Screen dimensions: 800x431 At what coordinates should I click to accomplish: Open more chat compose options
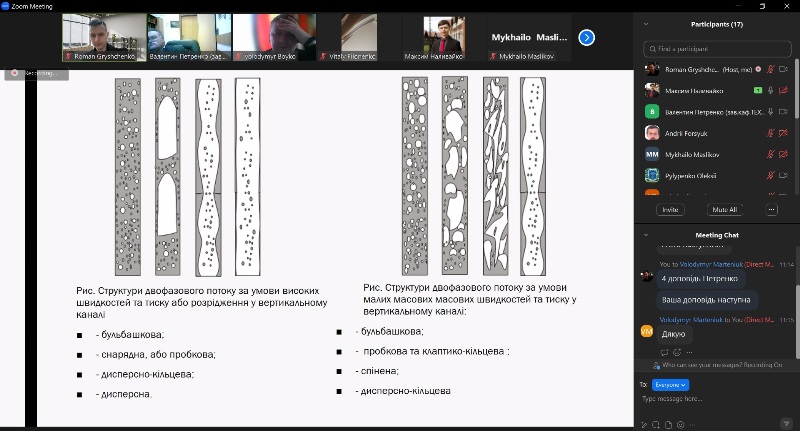(x=692, y=424)
